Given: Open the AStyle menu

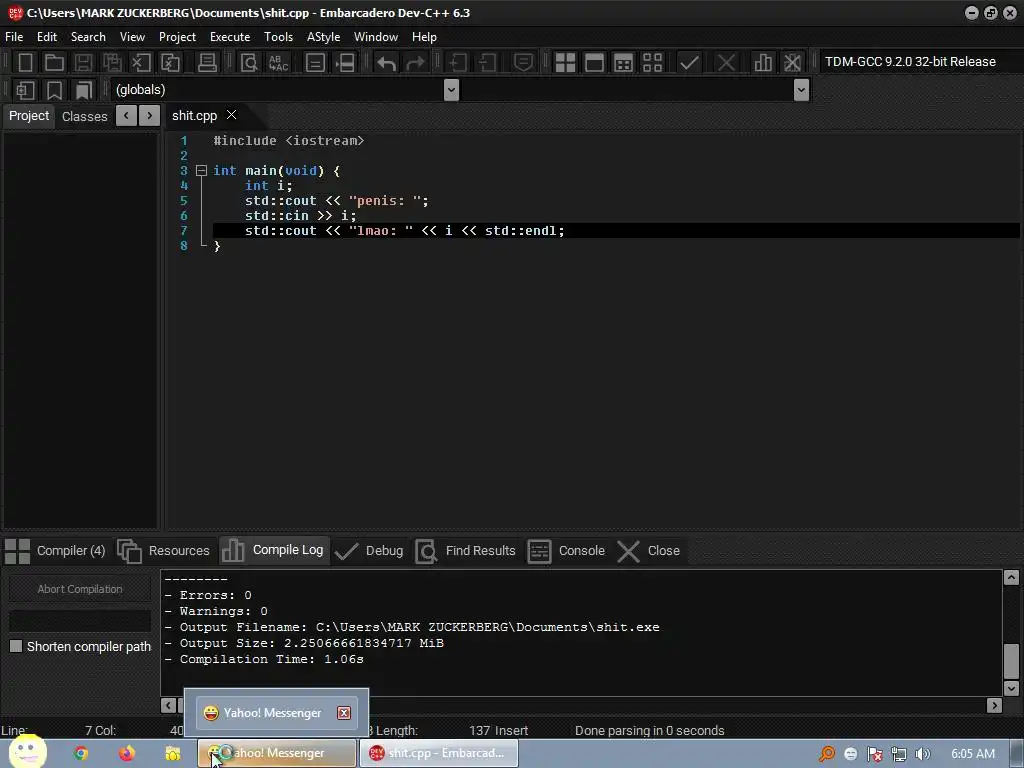Looking at the screenshot, I should click(x=323, y=37).
